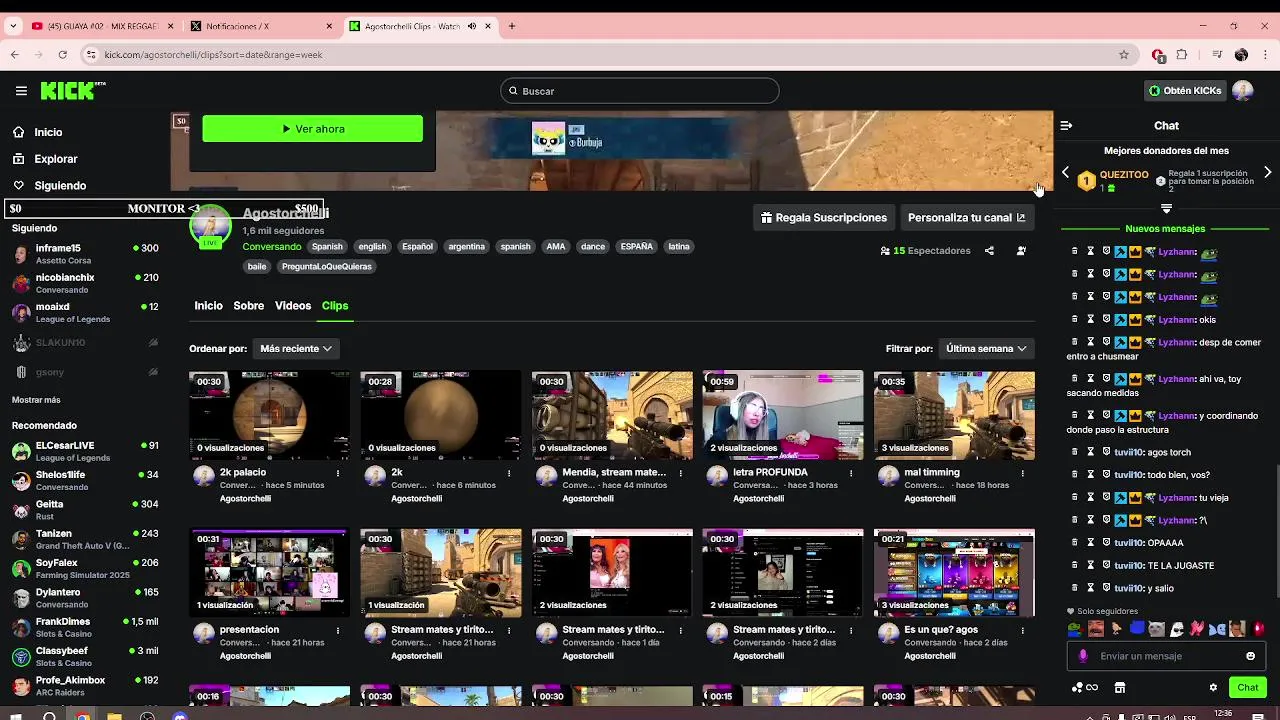
Task: Open chat settings gear icon
Action: click(x=1213, y=688)
